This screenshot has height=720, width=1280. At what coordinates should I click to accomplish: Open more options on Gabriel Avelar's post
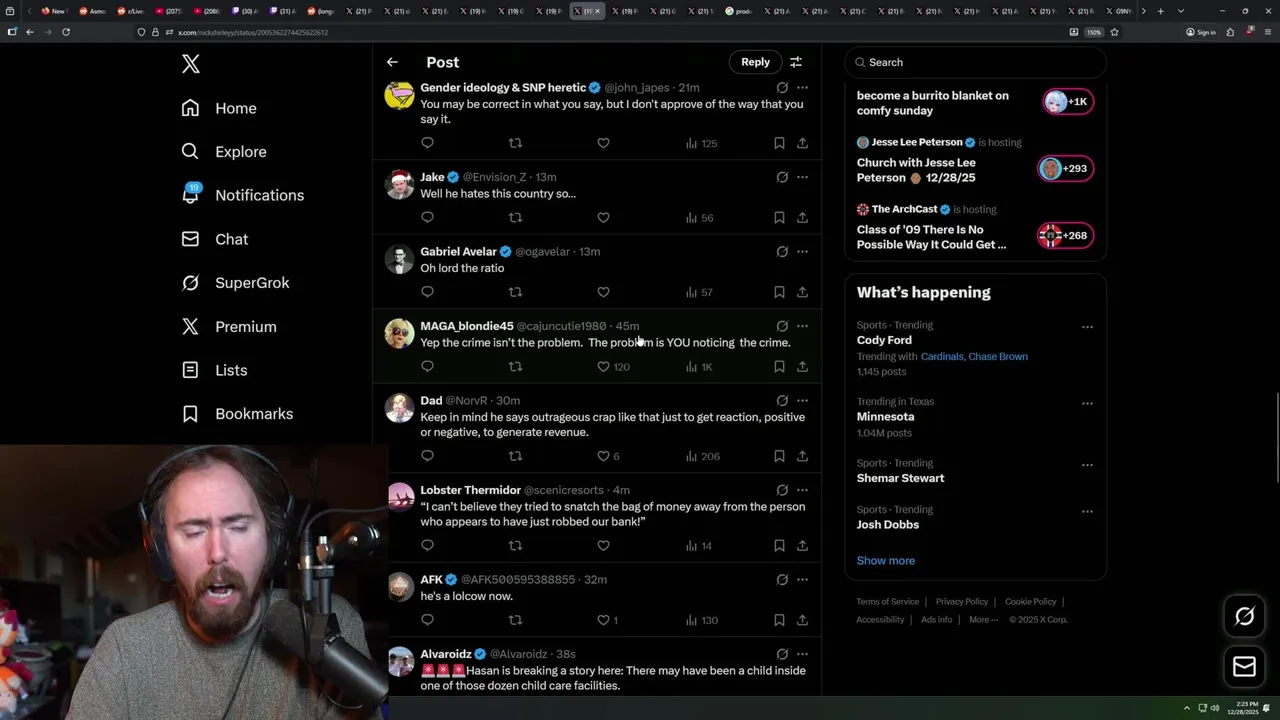click(802, 251)
